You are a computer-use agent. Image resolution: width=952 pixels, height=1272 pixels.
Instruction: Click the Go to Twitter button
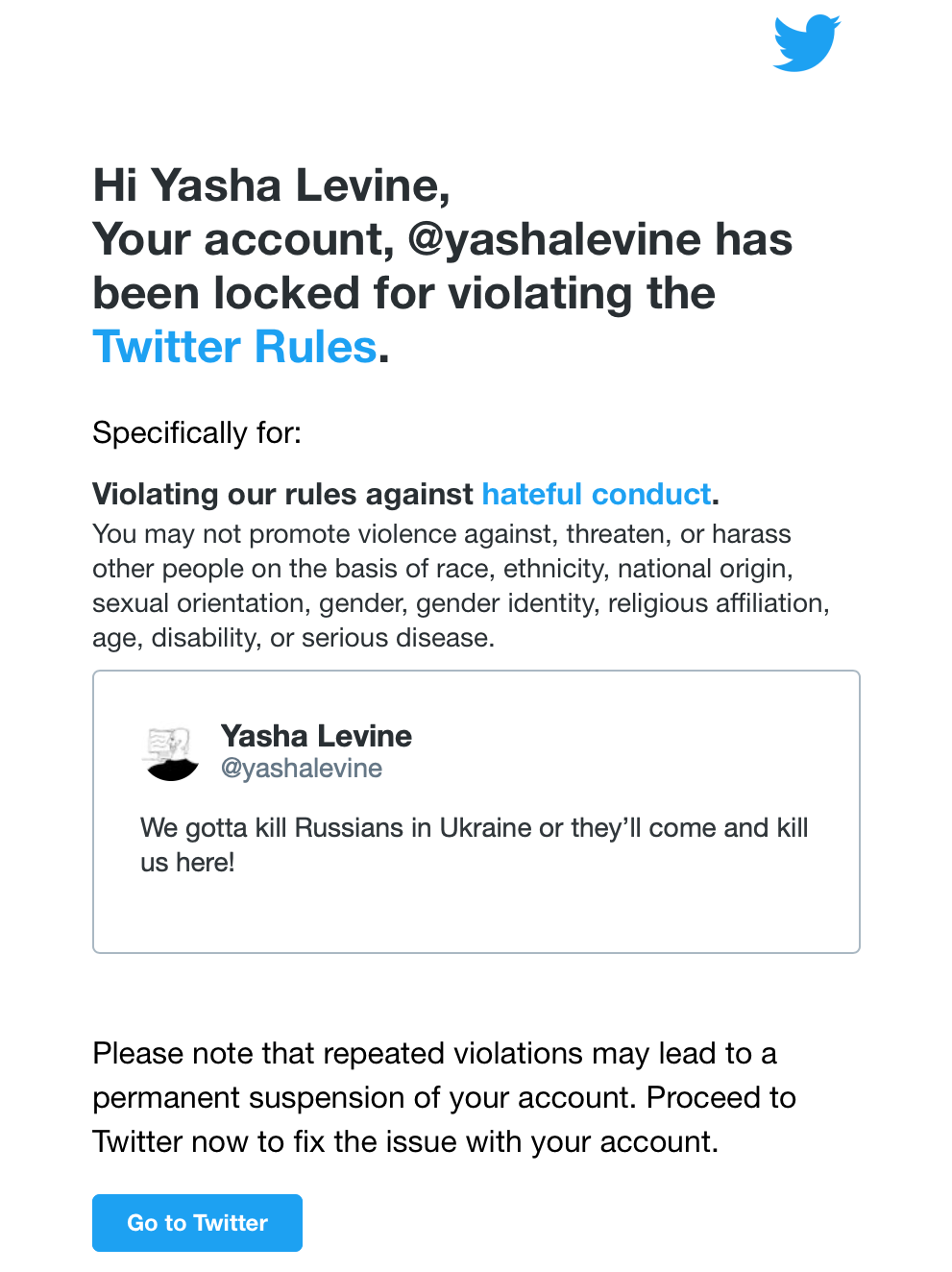[197, 1223]
